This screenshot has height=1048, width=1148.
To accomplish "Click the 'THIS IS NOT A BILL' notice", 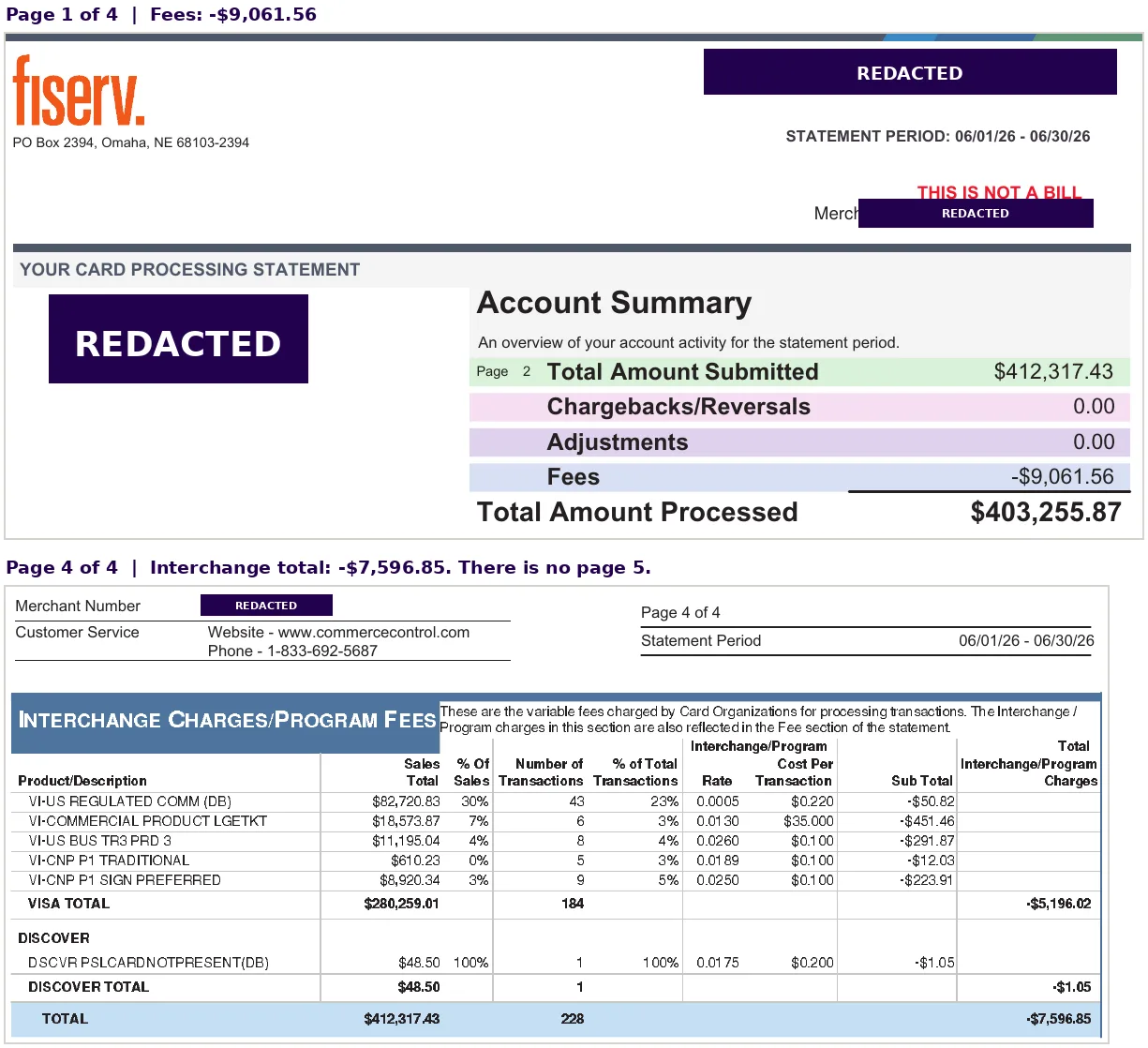I will pyautogui.click(x=999, y=192).
